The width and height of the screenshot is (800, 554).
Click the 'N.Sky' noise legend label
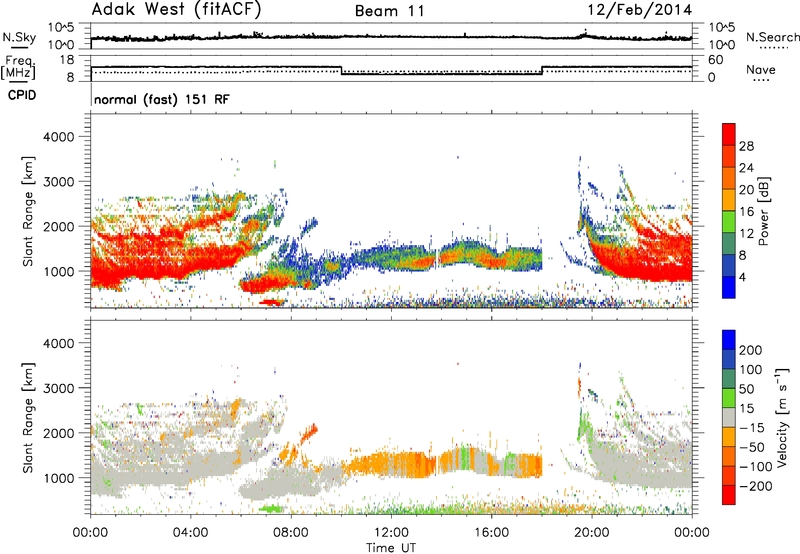(19, 37)
